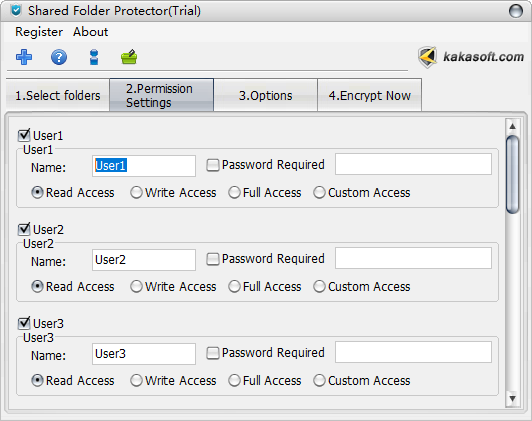532x421 pixels.
Task: Open the Register menu
Action: click(x=39, y=32)
